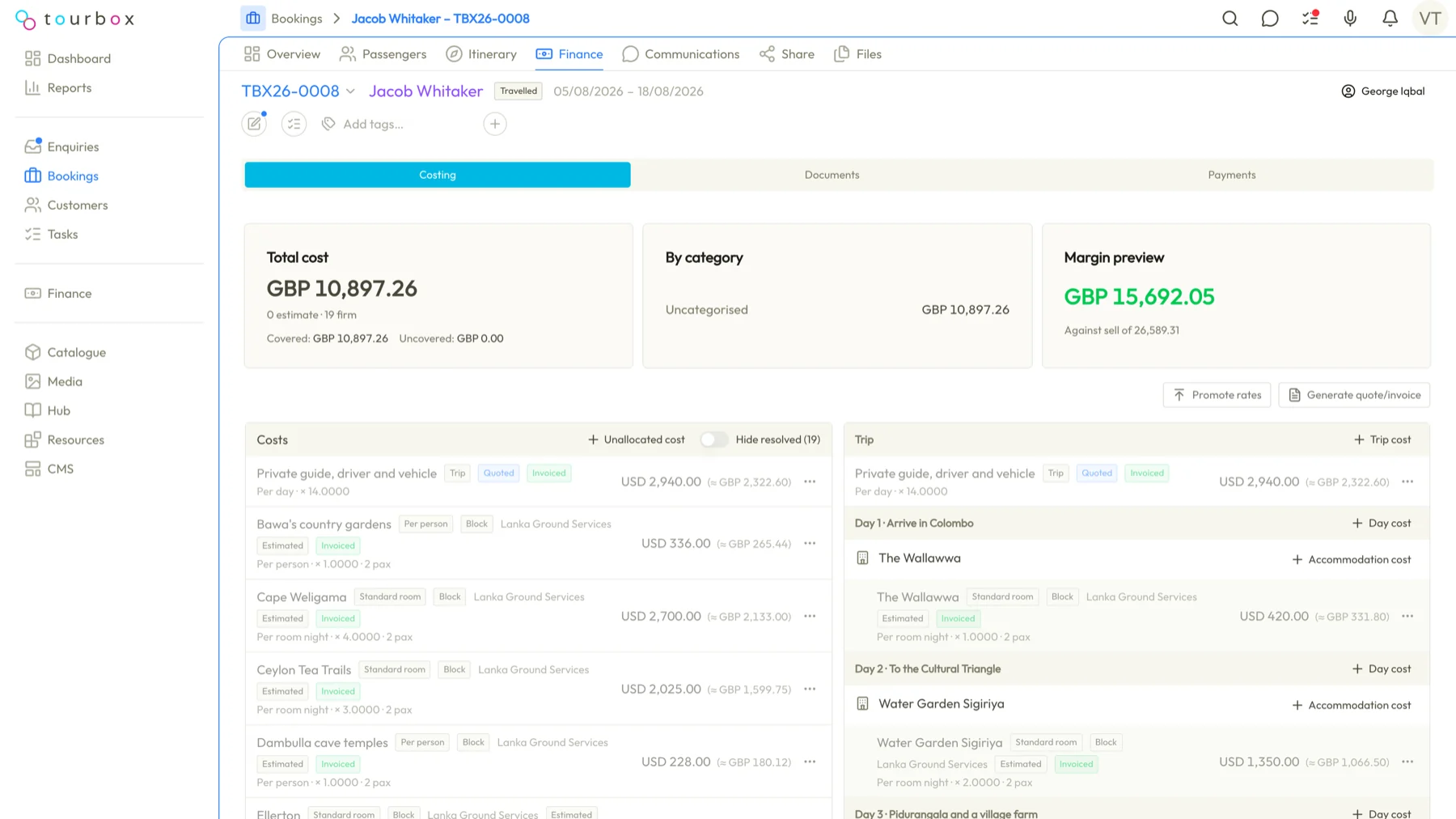The width and height of the screenshot is (1456, 819).
Task: Switch to the Passengers tab
Action: (383, 54)
